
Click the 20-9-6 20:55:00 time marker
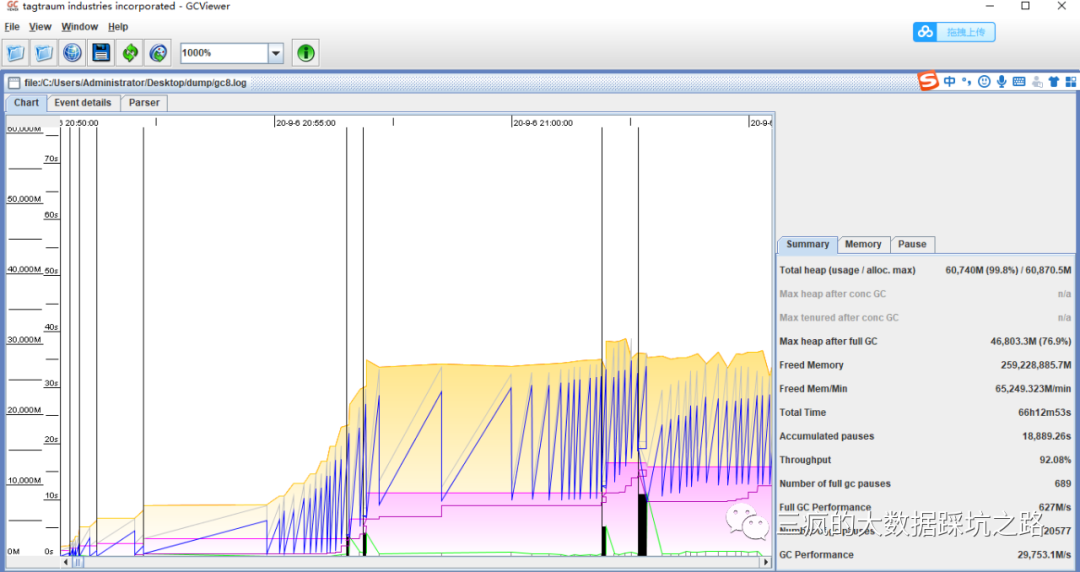(306, 123)
